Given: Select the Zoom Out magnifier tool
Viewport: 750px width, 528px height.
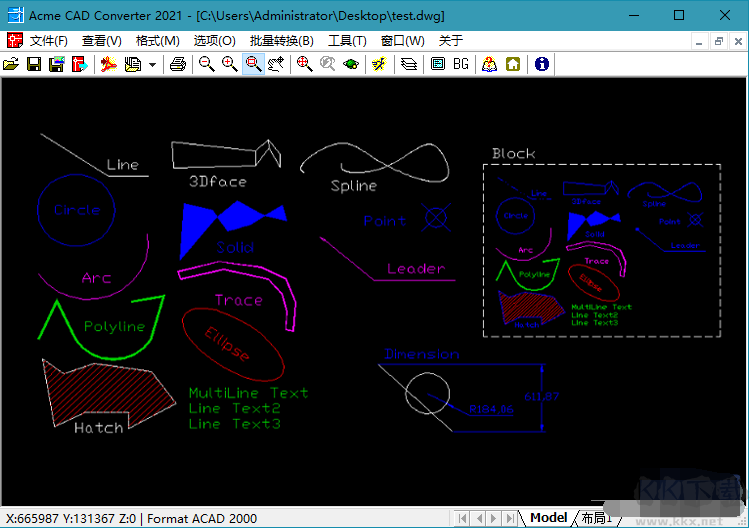Looking at the screenshot, I should click(206, 64).
